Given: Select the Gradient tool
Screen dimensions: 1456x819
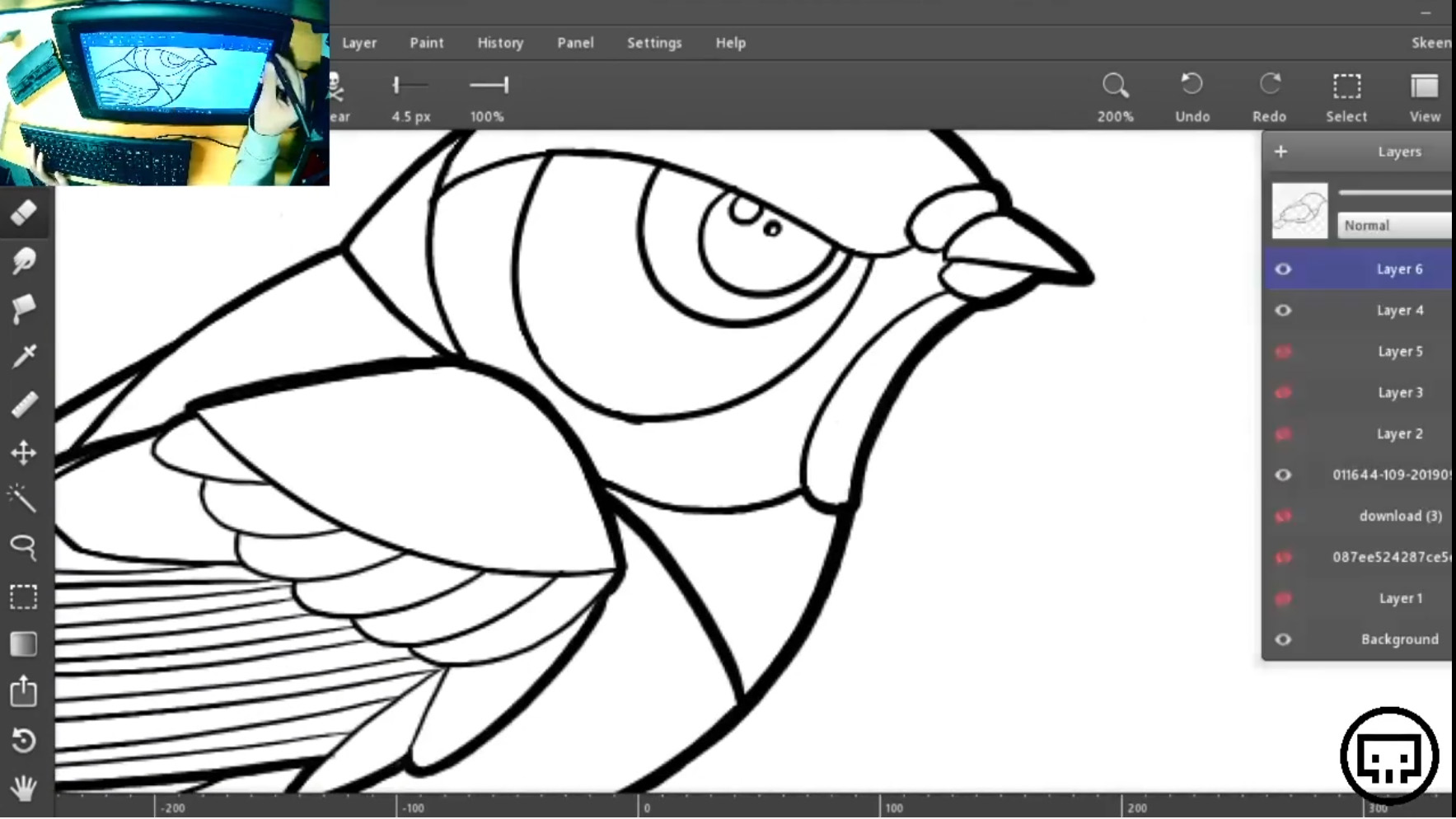Looking at the screenshot, I should tap(24, 644).
